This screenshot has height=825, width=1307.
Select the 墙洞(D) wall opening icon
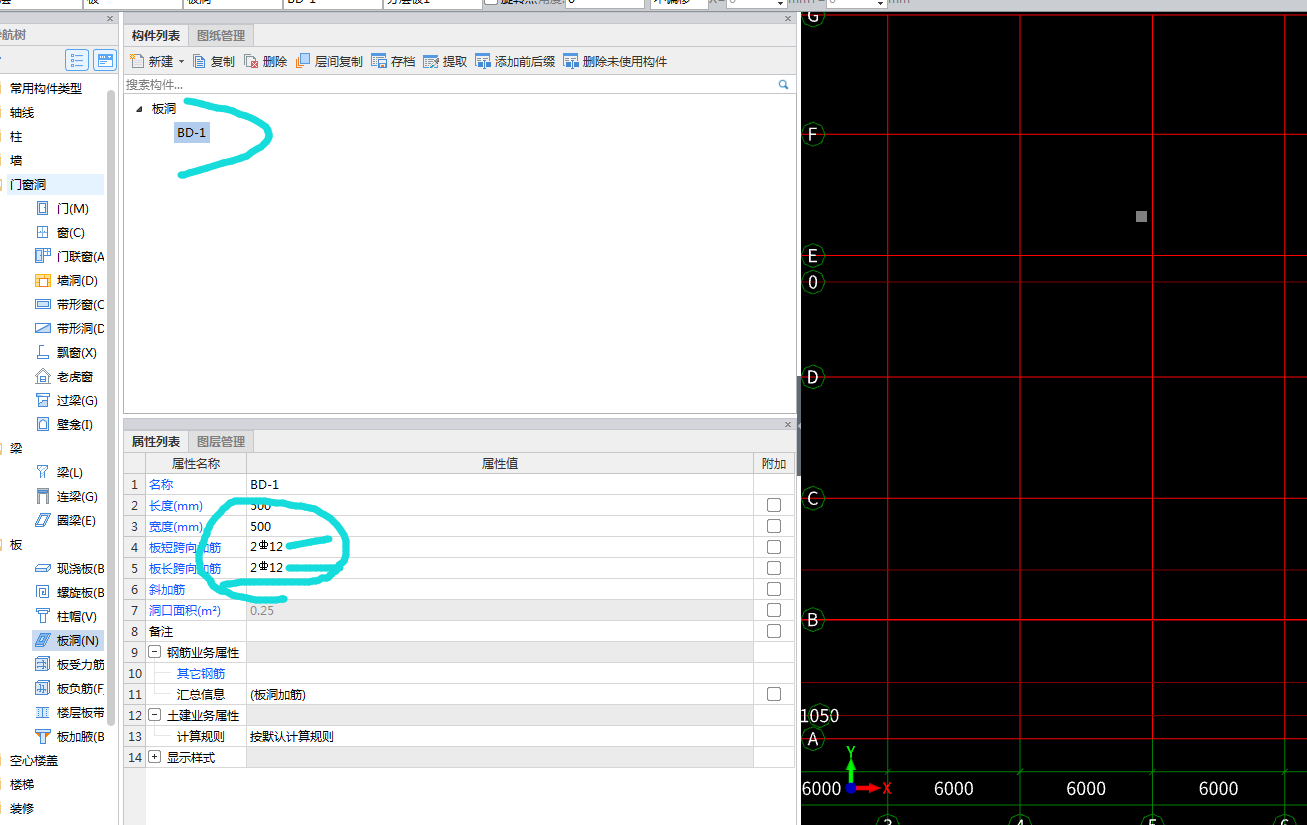click(x=42, y=280)
